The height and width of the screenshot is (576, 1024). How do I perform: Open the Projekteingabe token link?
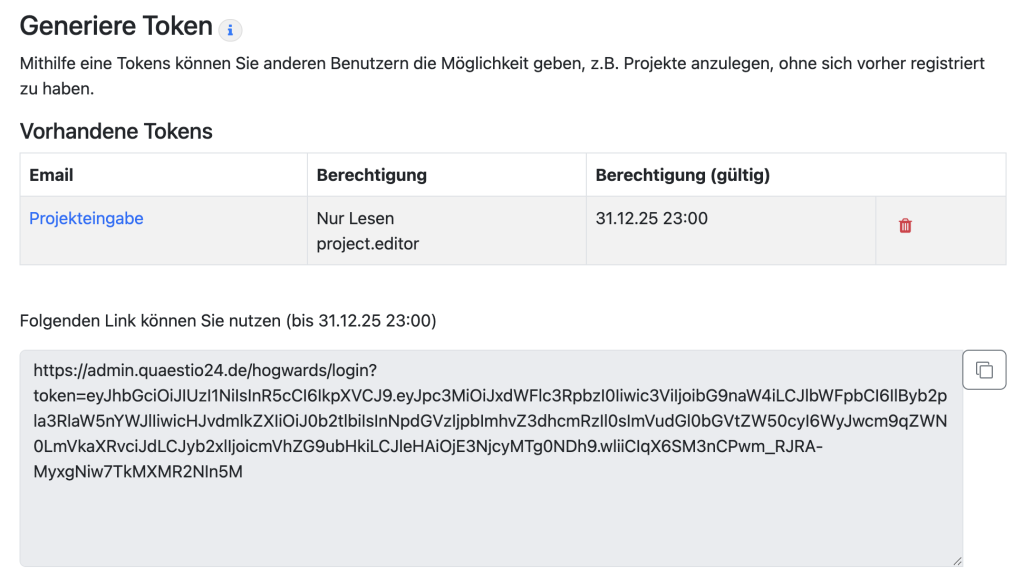coord(86,218)
